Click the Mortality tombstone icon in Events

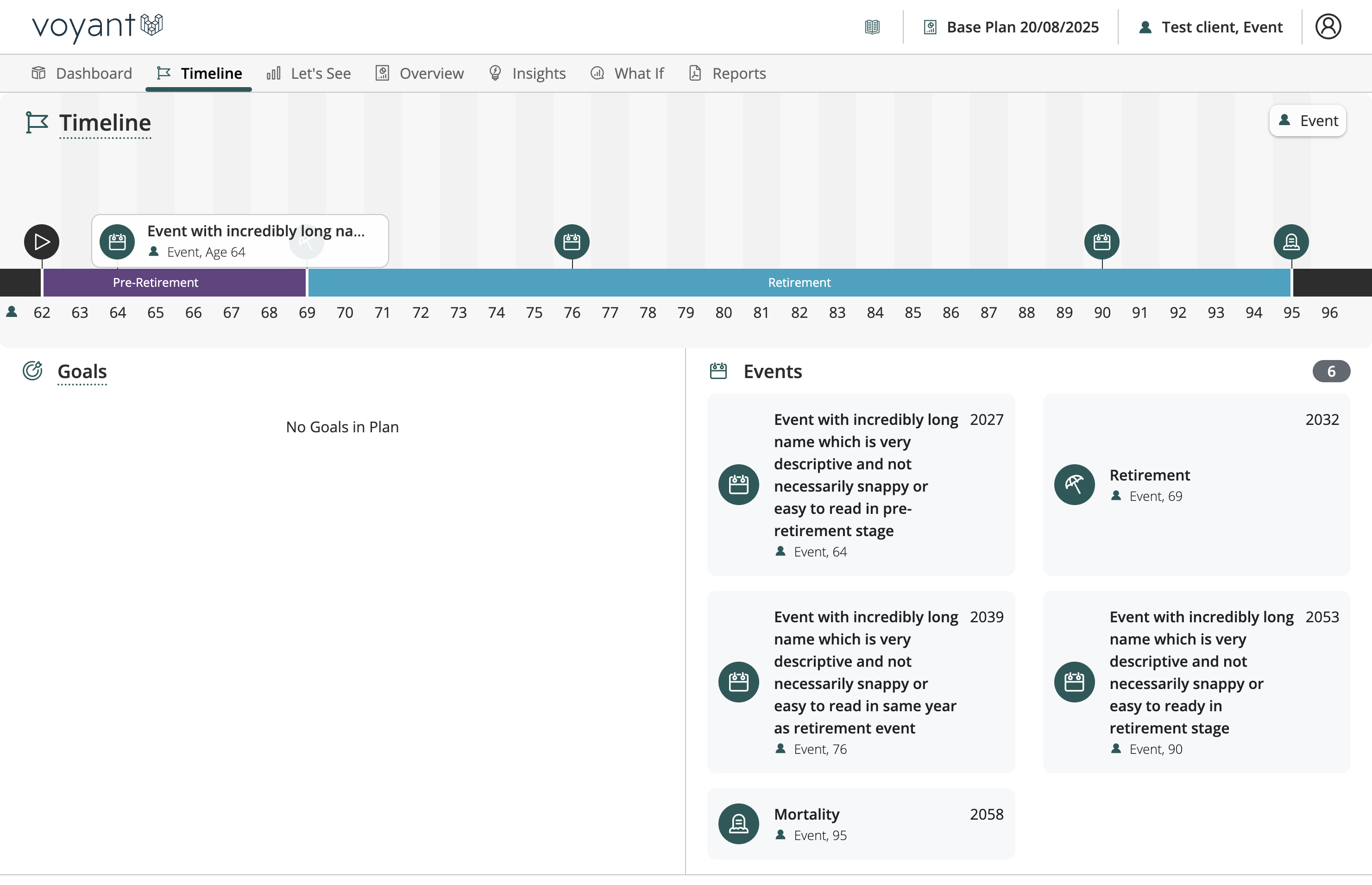pyautogui.click(x=738, y=823)
